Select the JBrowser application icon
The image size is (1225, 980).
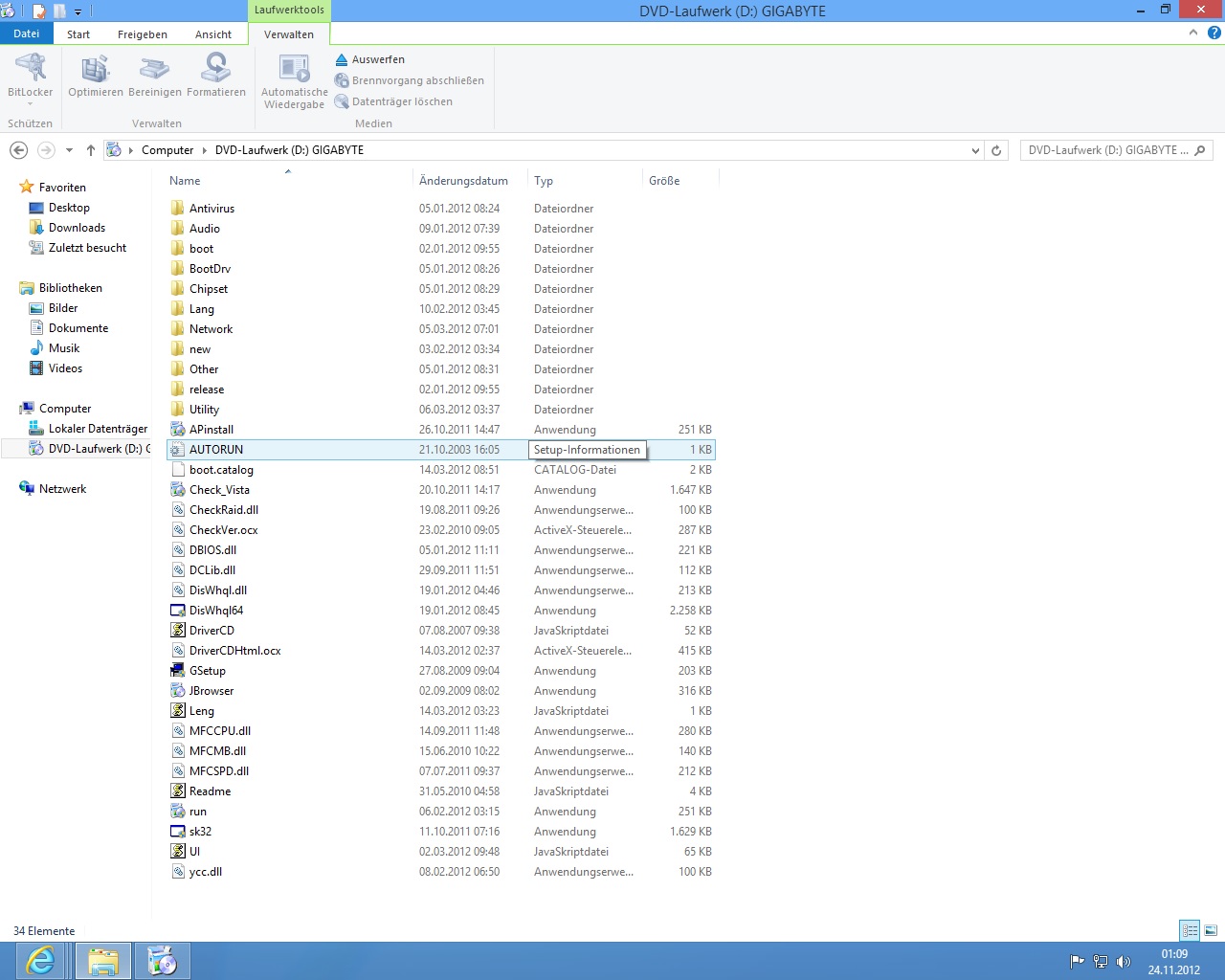tap(178, 690)
